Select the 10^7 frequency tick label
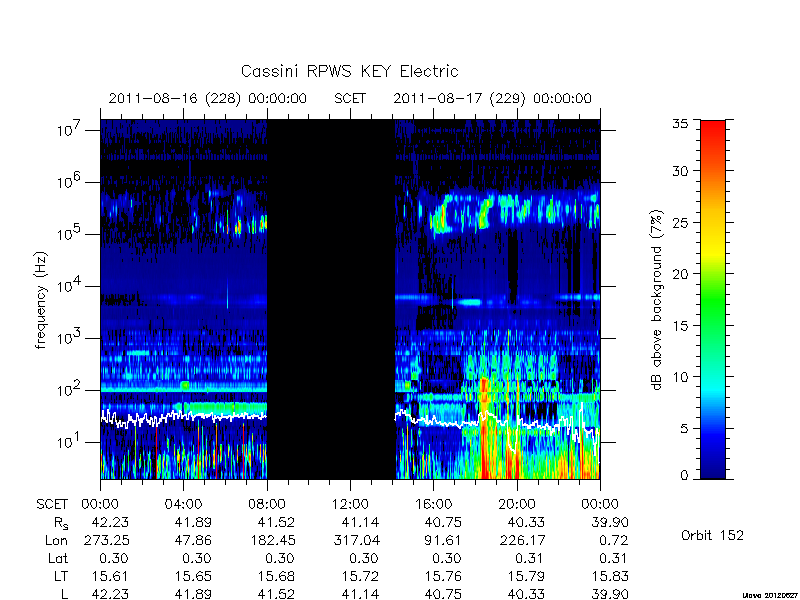800x600 pixels. tap(70, 129)
